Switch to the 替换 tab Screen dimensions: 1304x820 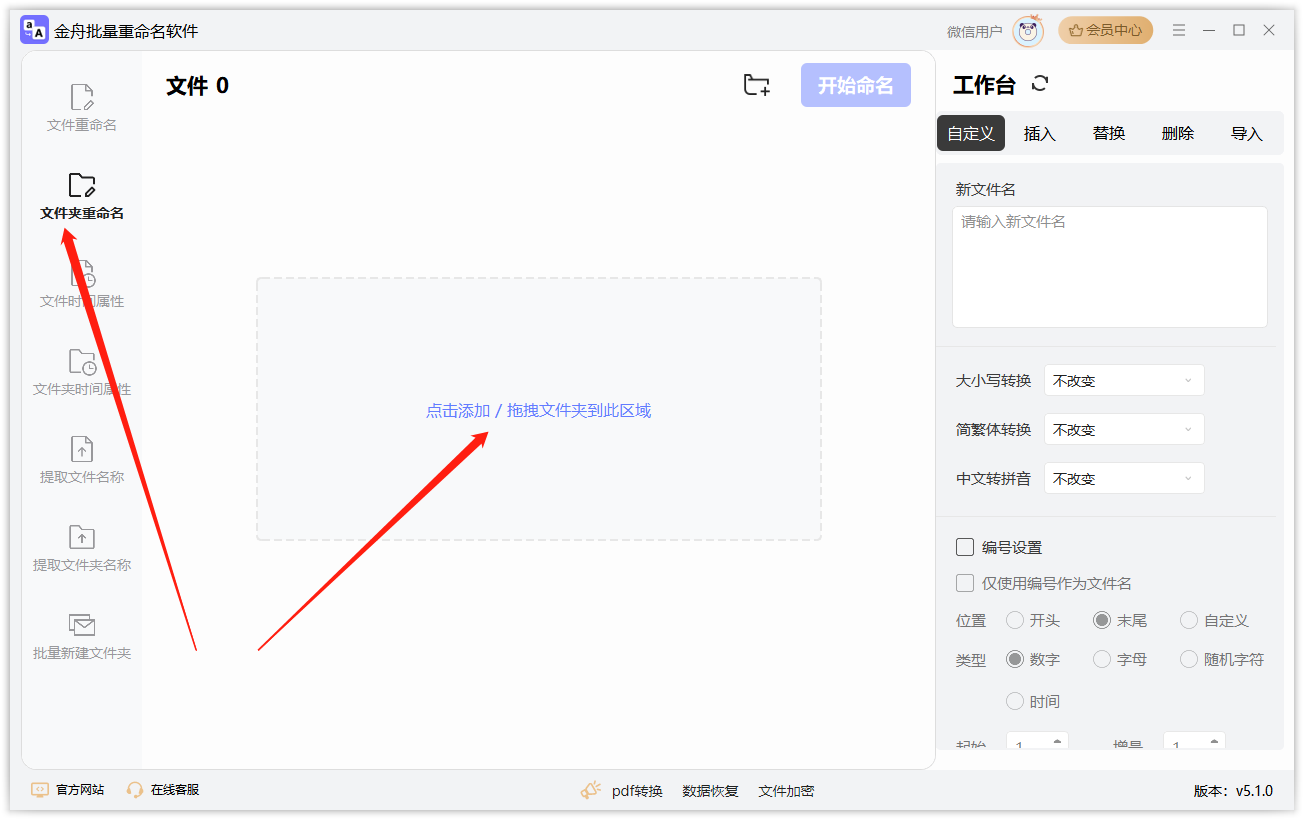1108,132
